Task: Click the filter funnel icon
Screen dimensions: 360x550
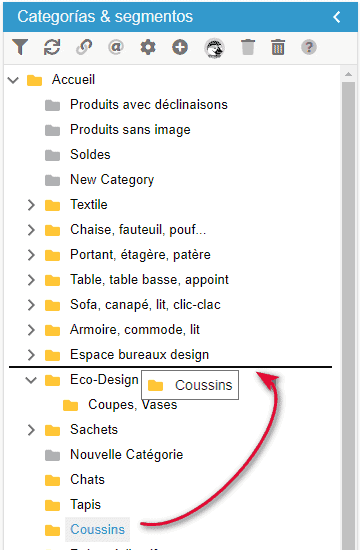Action: (20, 47)
